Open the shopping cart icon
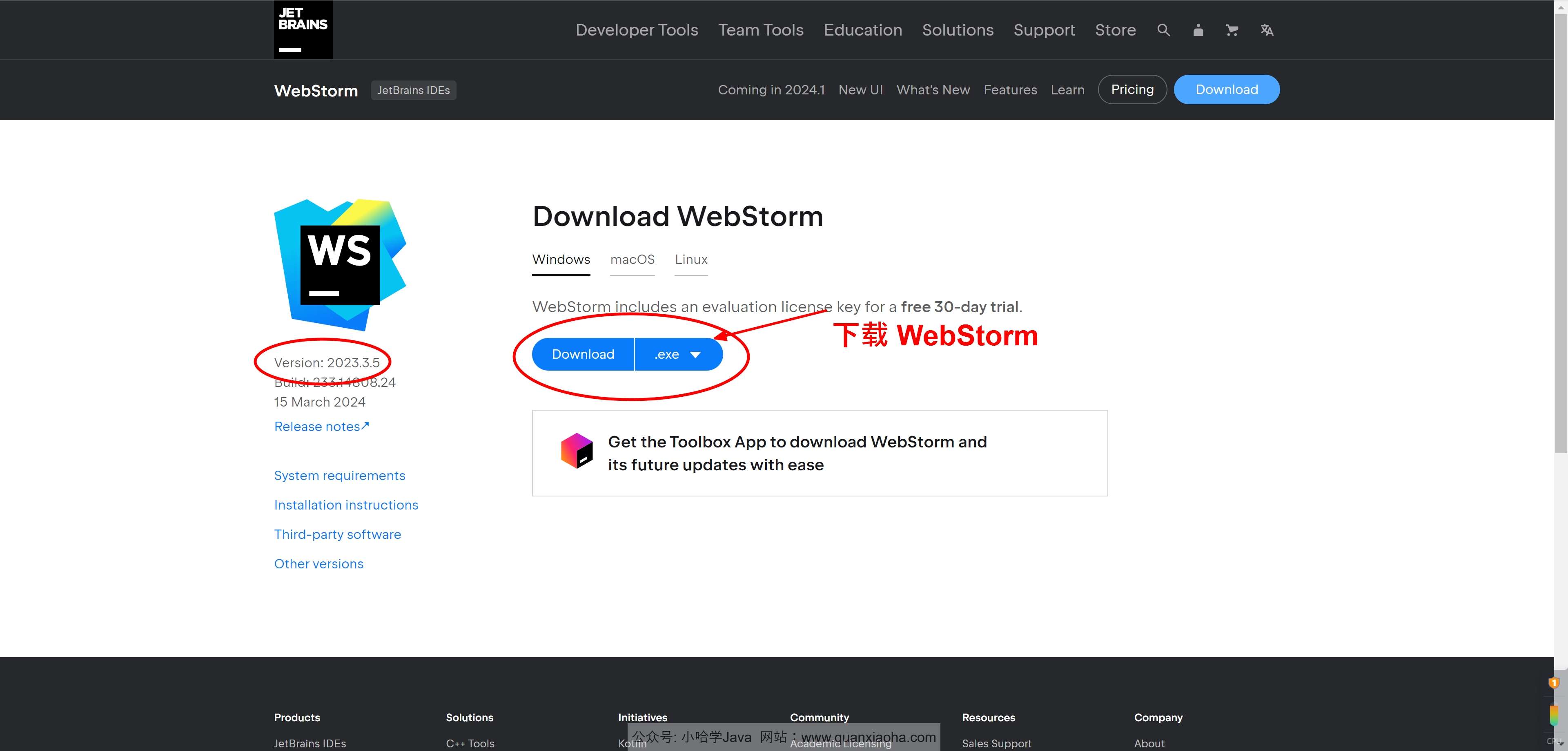The width and height of the screenshot is (1568, 751). [x=1232, y=30]
